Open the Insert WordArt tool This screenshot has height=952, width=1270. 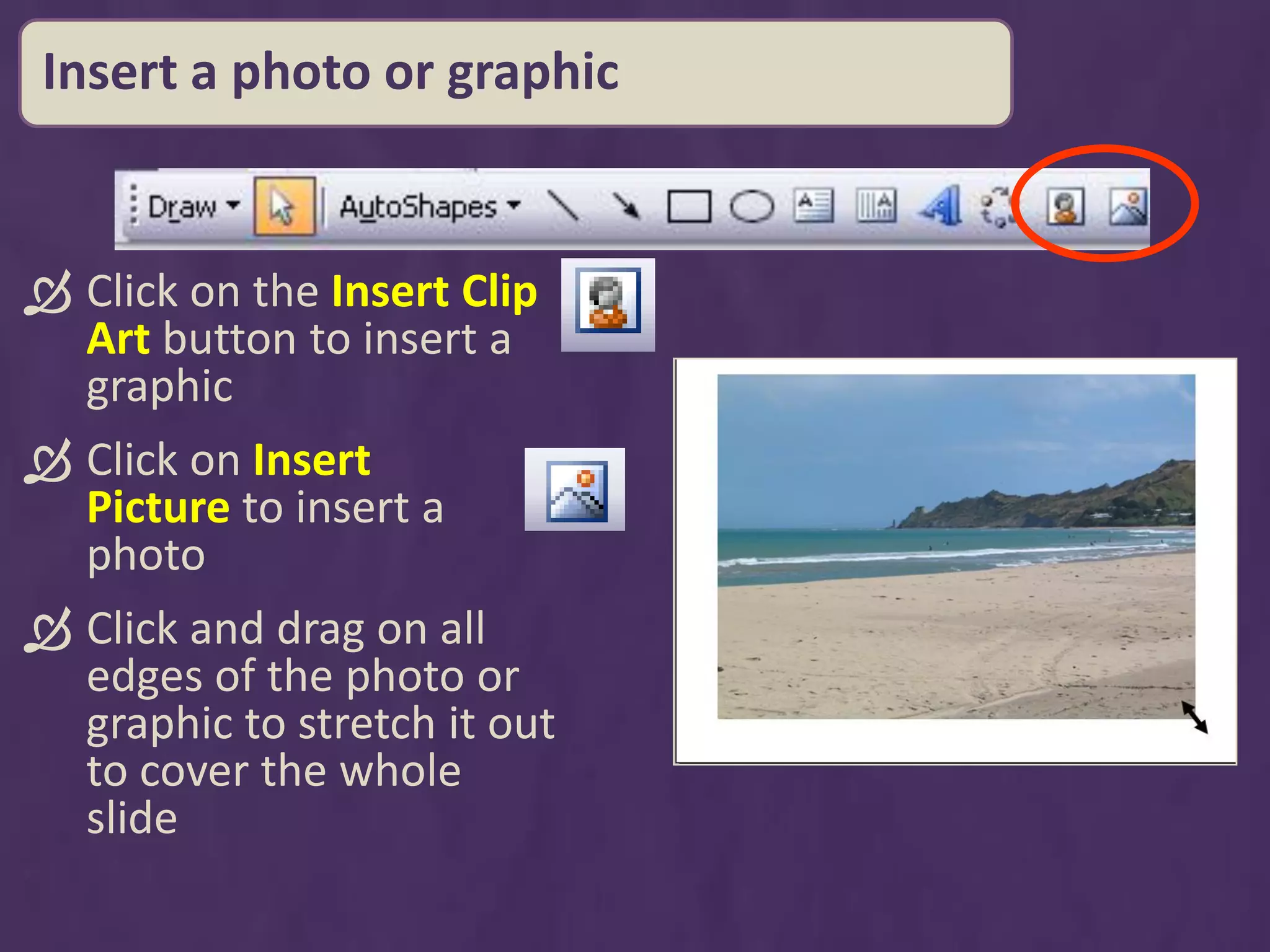click(x=941, y=206)
